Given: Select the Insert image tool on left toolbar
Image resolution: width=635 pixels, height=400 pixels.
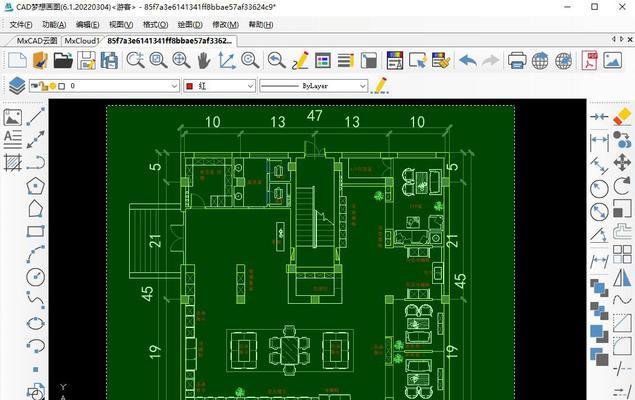Looking at the screenshot, I should coord(13,117).
